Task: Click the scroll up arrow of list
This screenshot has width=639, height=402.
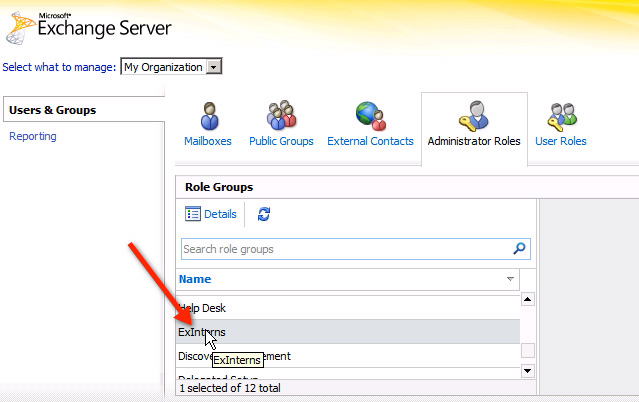Action: point(528,299)
